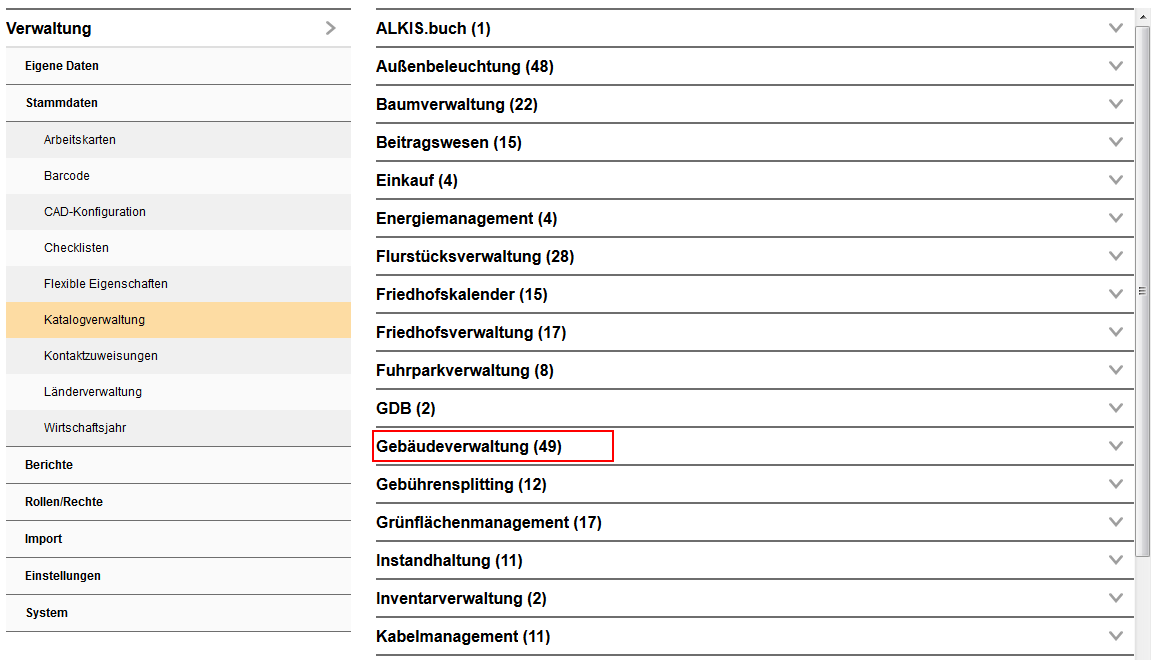Go to Berichte section
Viewport: 1159px width, 660px height.
49,465
